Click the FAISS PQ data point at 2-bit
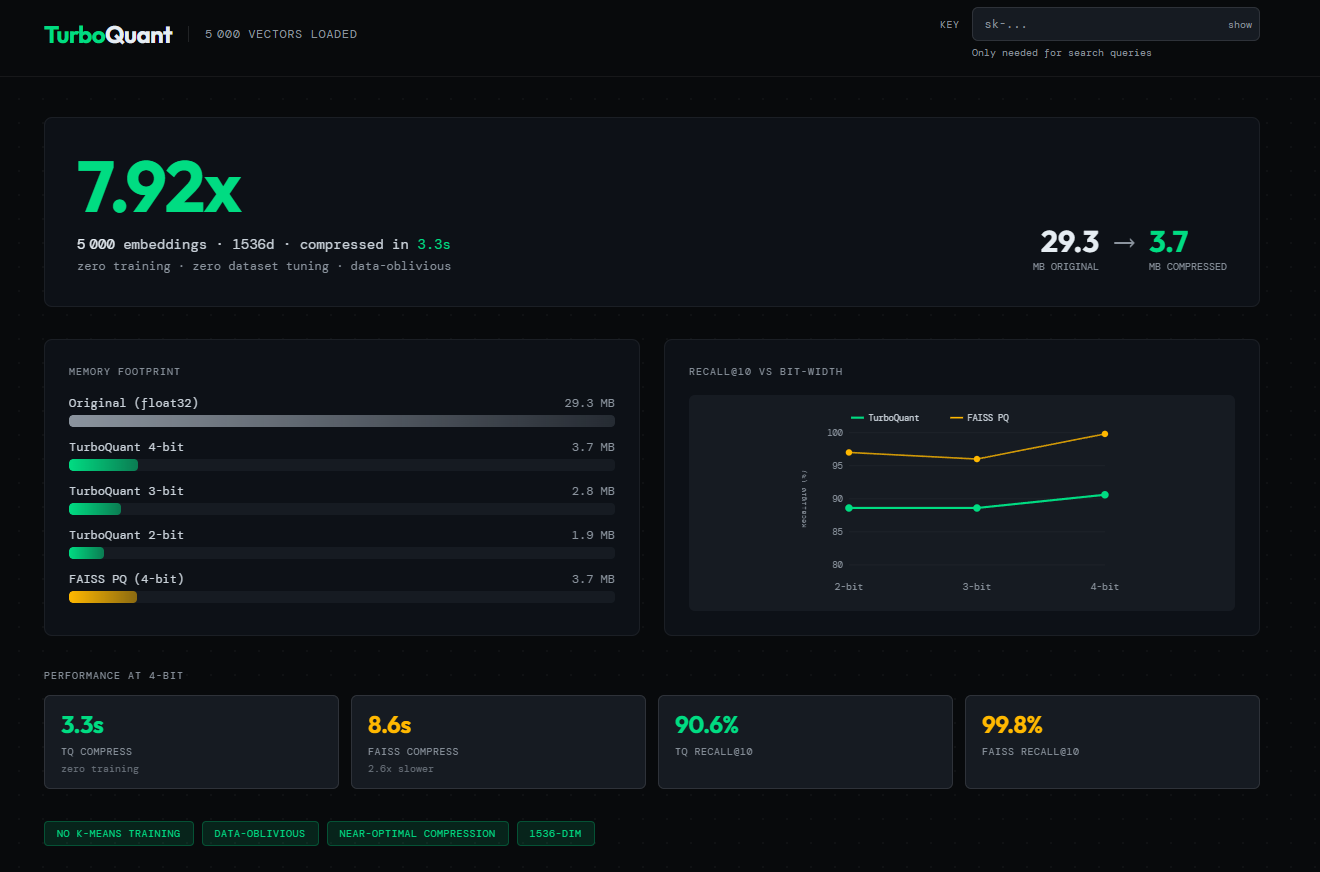Image resolution: width=1320 pixels, height=872 pixels. coord(849,452)
